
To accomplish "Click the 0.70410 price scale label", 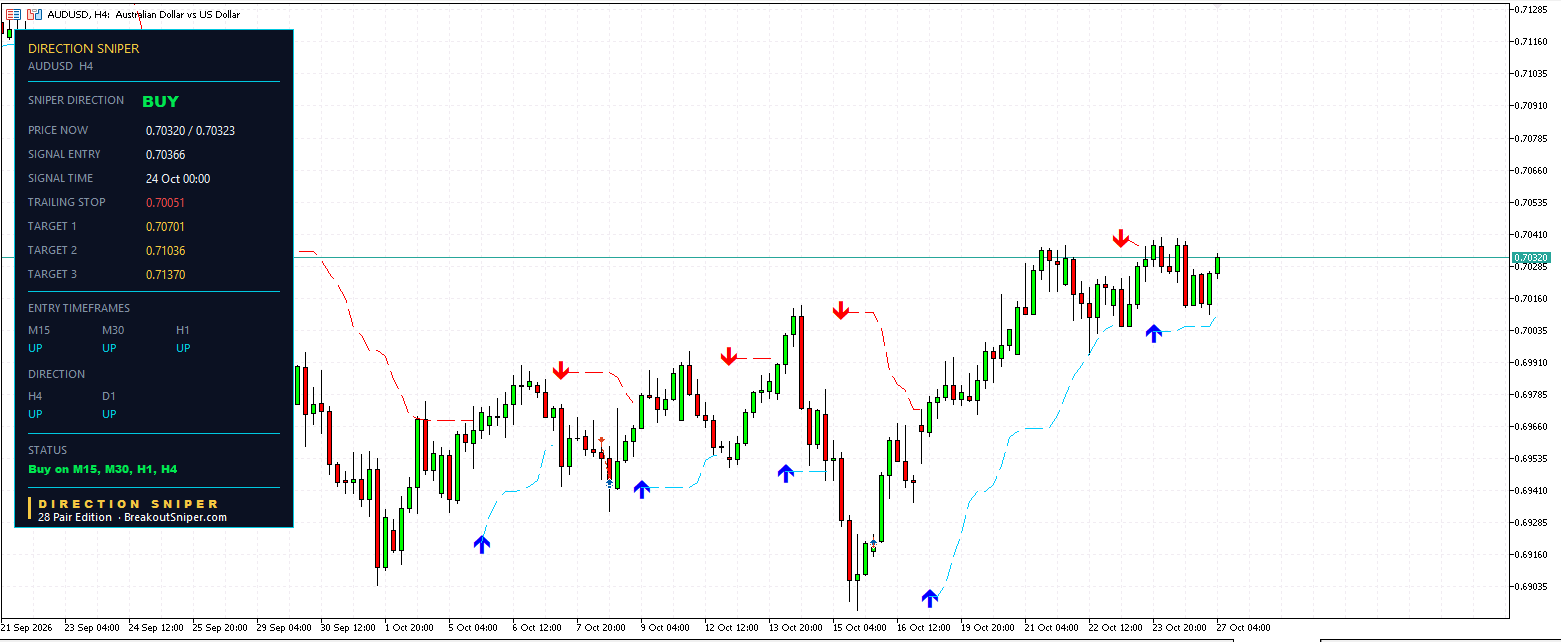I will click(x=1533, y=234).
